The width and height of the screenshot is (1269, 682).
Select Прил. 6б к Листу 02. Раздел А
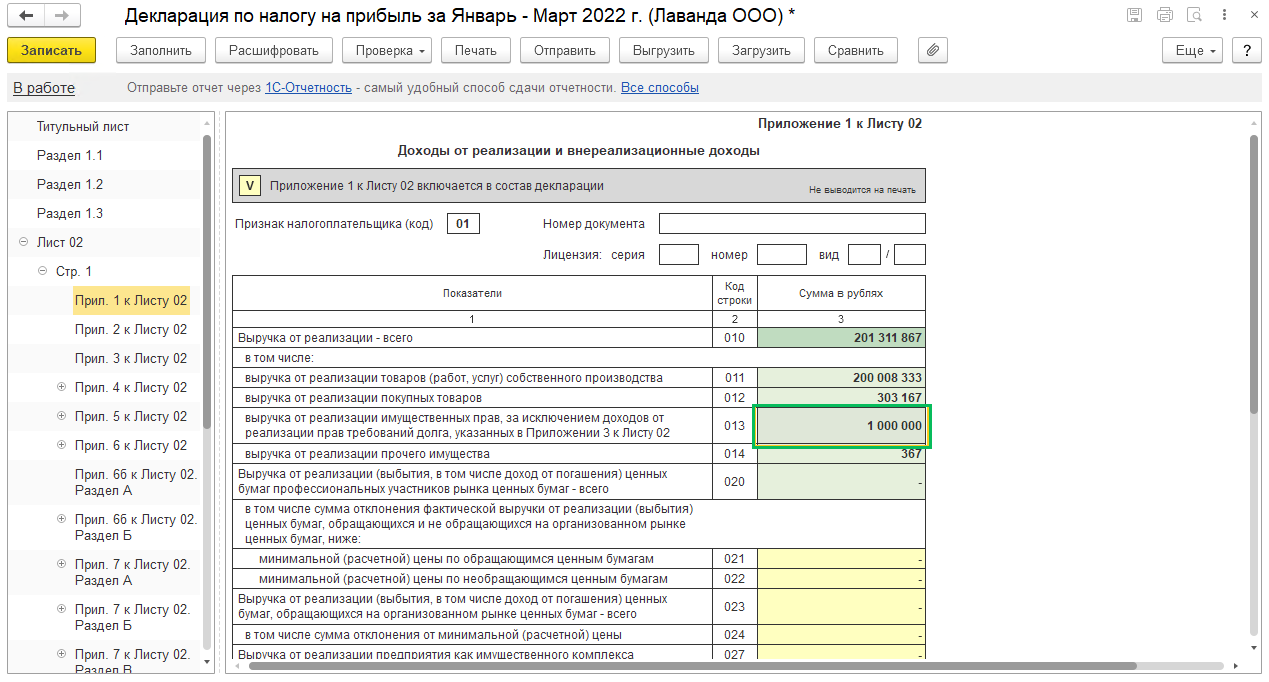click(x=136, y=482)
